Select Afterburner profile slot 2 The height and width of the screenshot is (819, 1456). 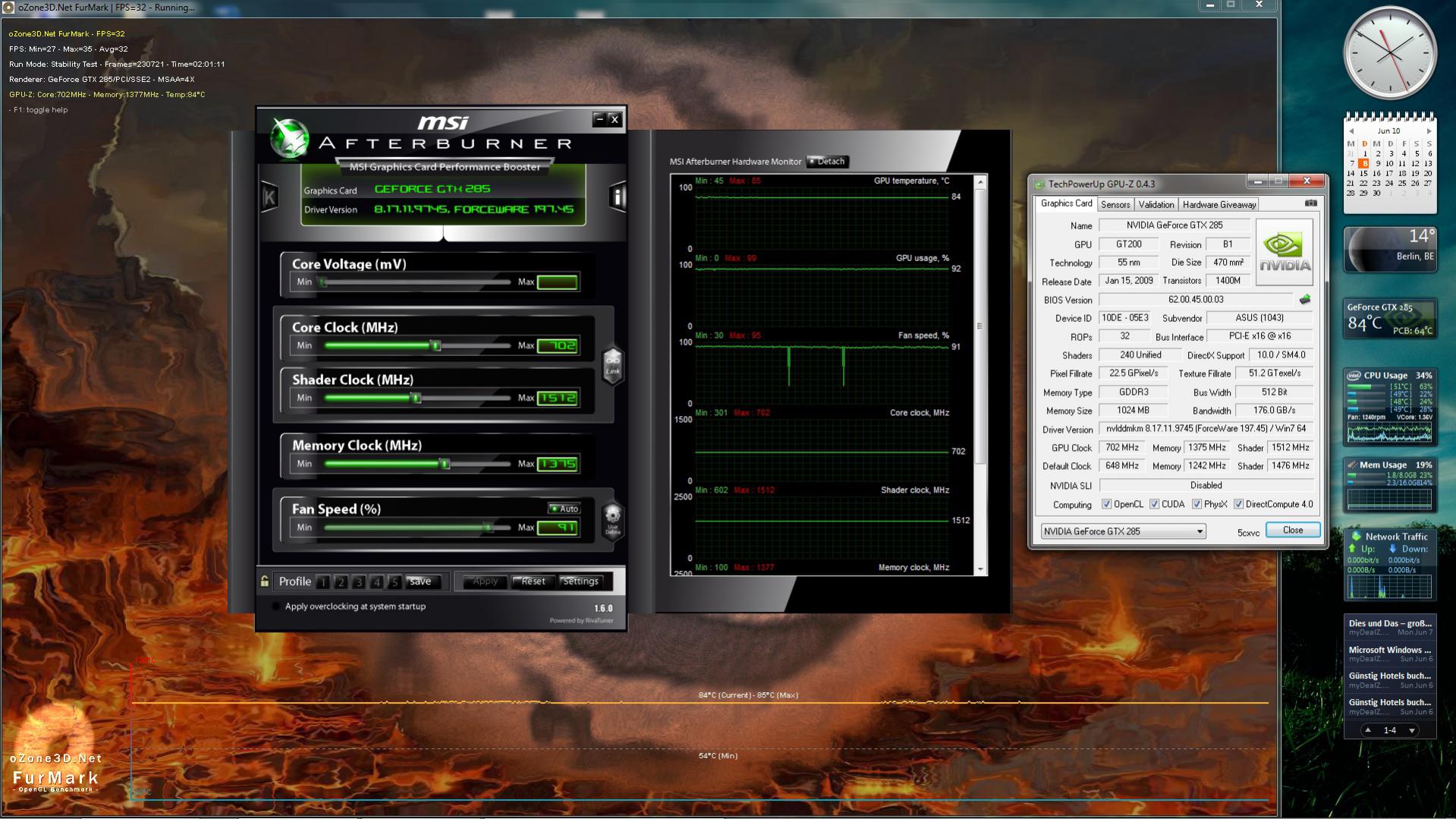(x=341, y=582)
